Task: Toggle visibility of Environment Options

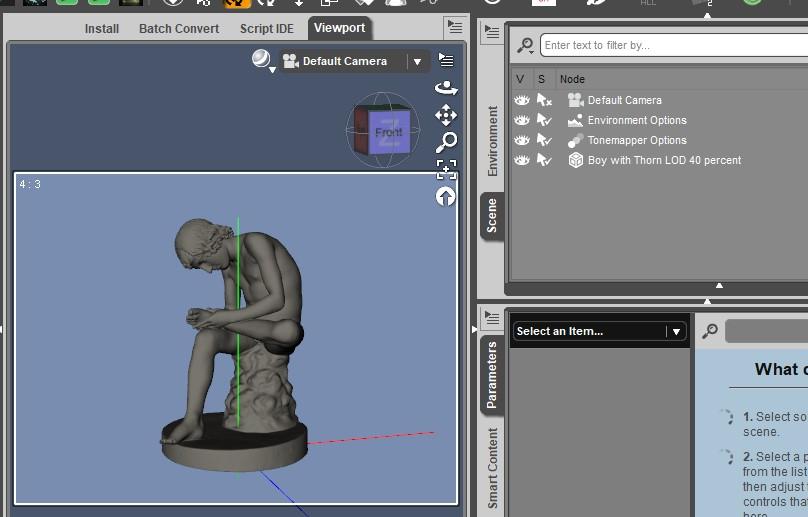Action: (521, 120)
